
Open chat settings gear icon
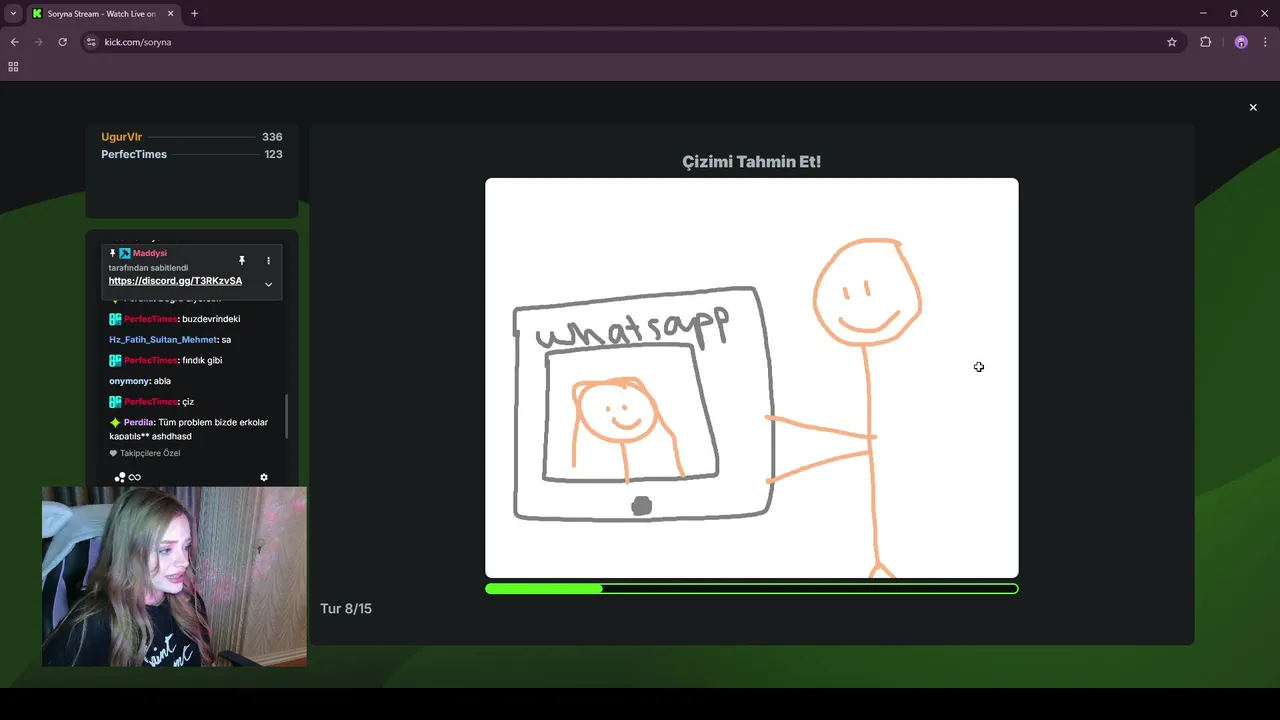pyautogui.click(x=264, y=477)
